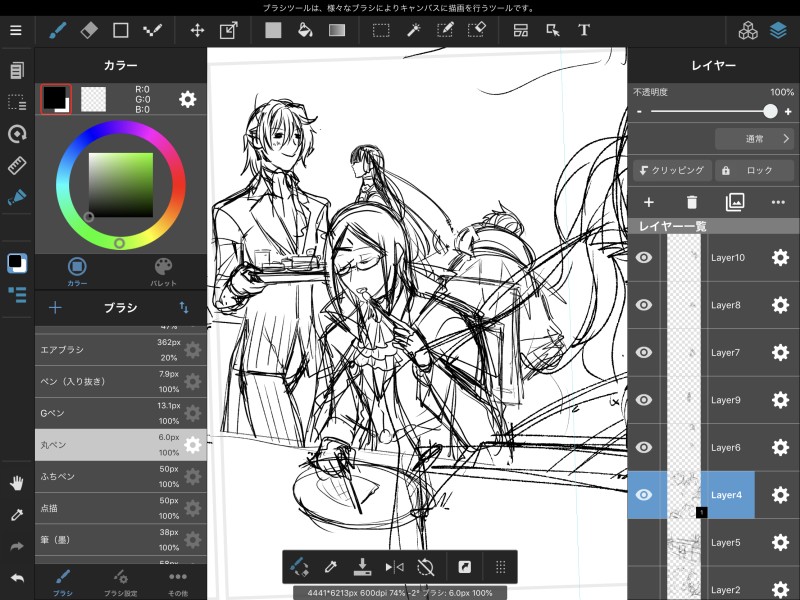
Task: Click the rotate canvas sidebar icon
Action: 17,134
